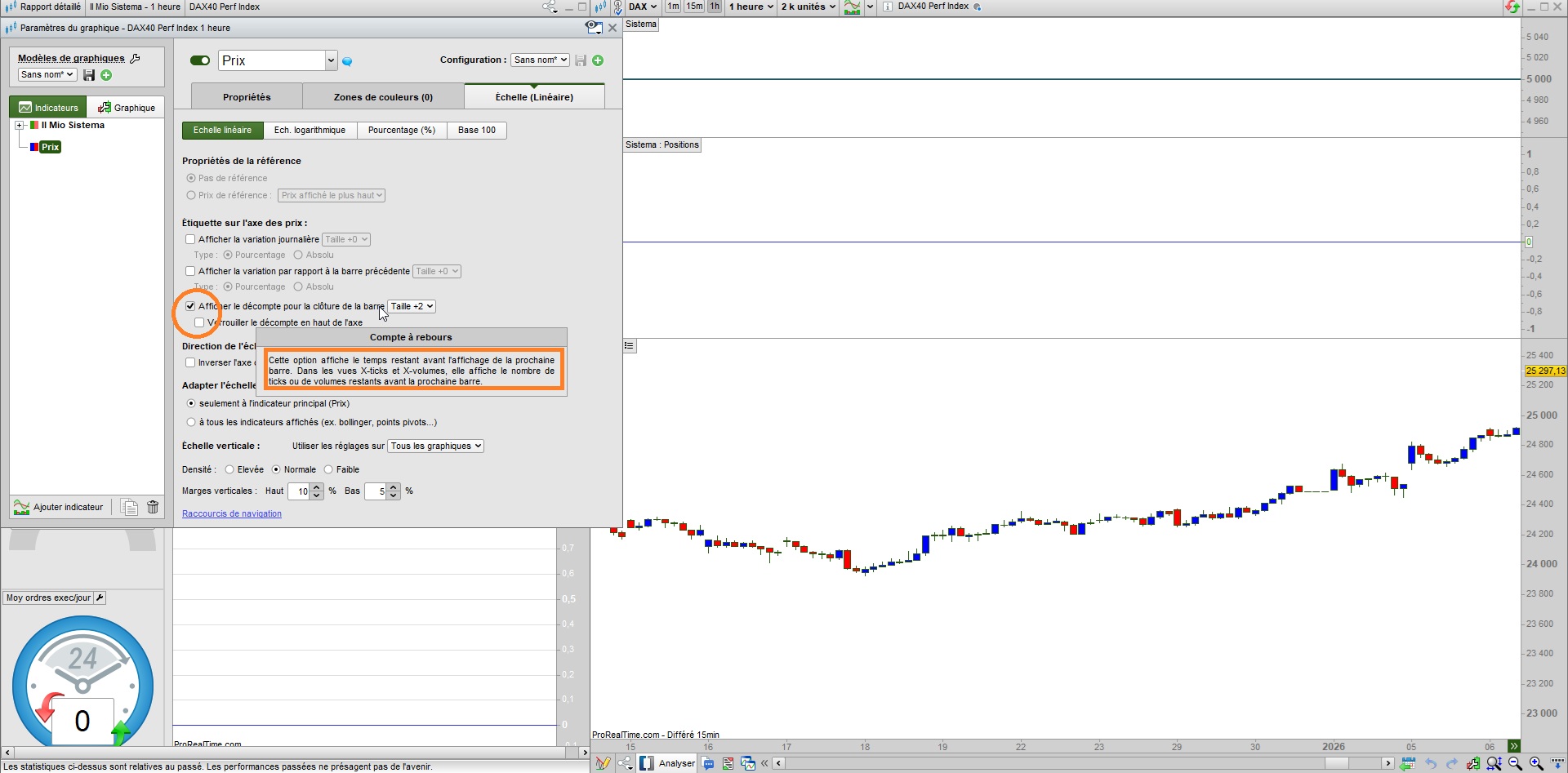The height and width of the screenshot is (773, 1568).
Task: Select the Base 100 scale option
Action: 477,130
